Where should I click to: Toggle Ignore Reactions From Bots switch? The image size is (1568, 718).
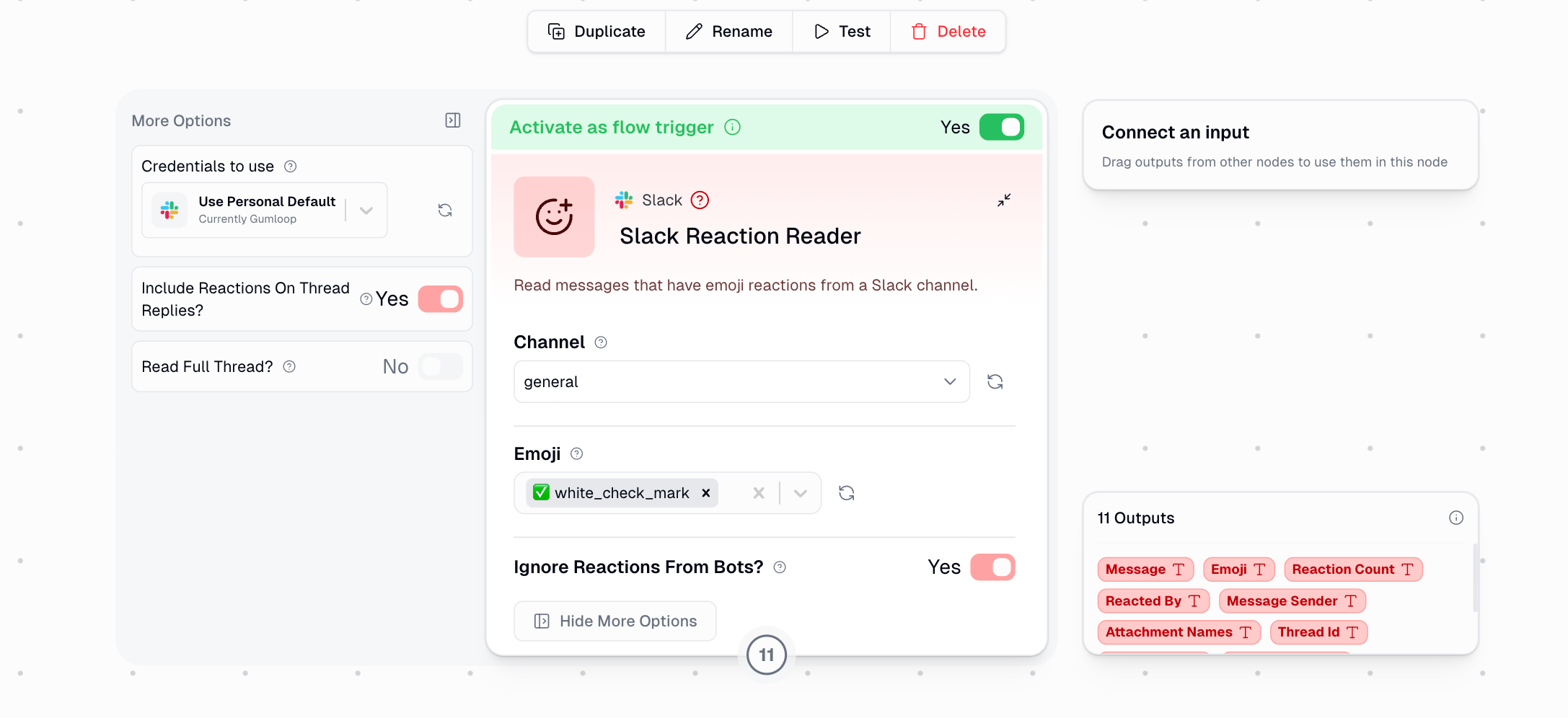[992, 567]
